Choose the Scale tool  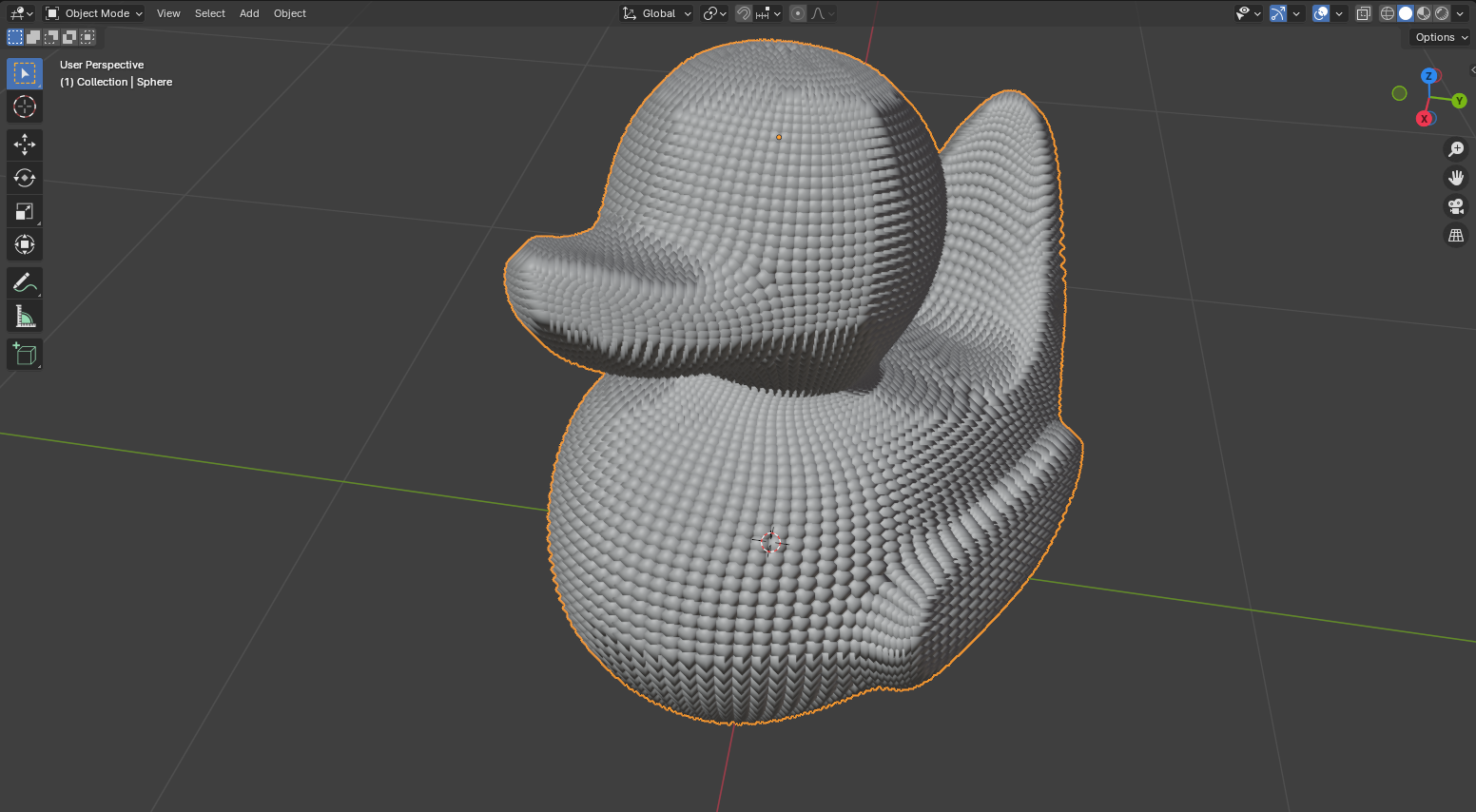25,211
